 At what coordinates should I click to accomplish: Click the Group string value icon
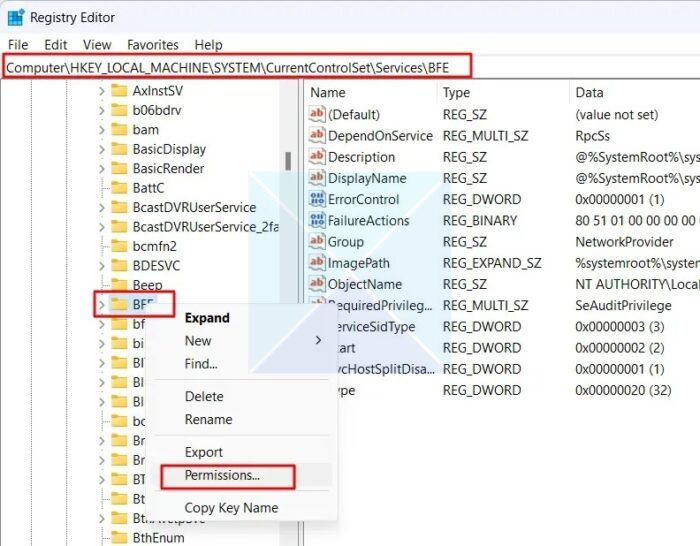click(317, 242)
